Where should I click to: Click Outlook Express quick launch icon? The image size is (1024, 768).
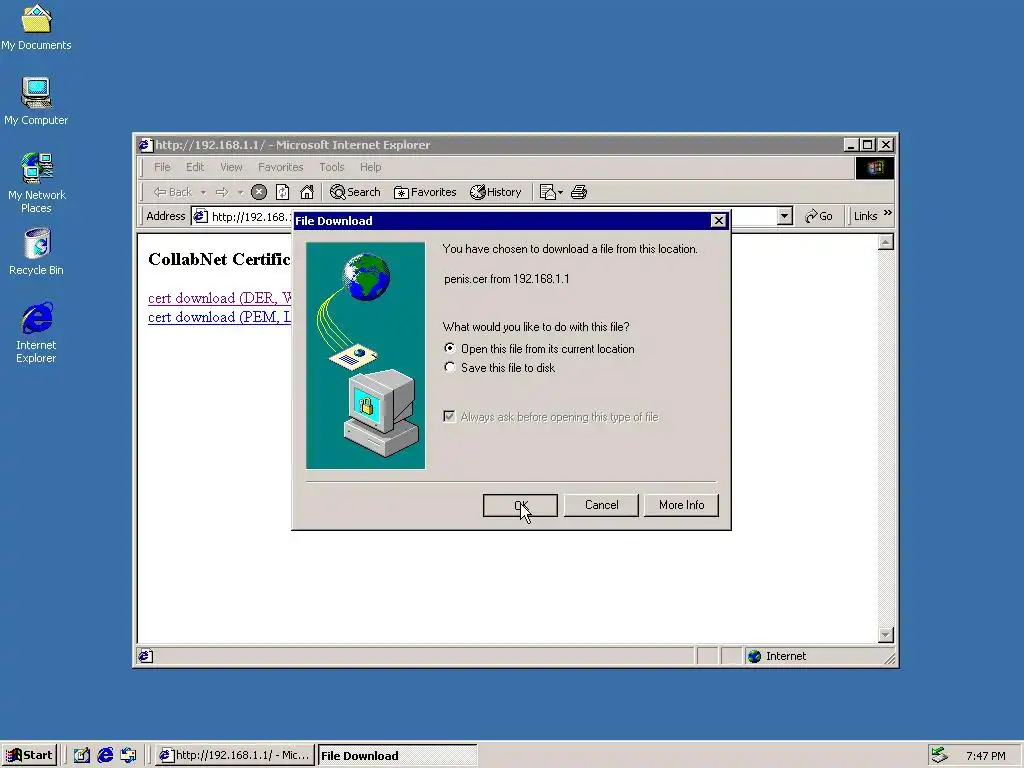click(128, 755)
